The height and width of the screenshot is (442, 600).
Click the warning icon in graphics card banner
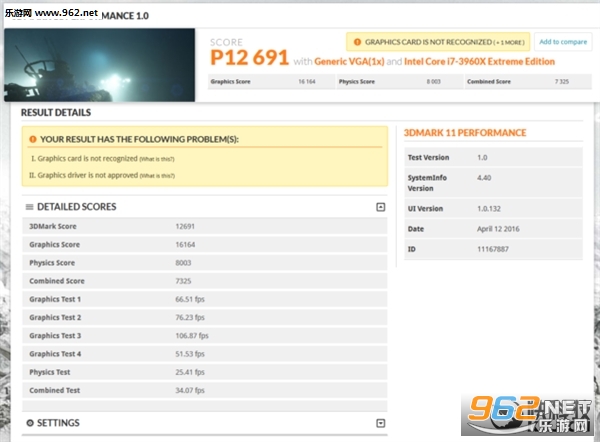point(357,42)
